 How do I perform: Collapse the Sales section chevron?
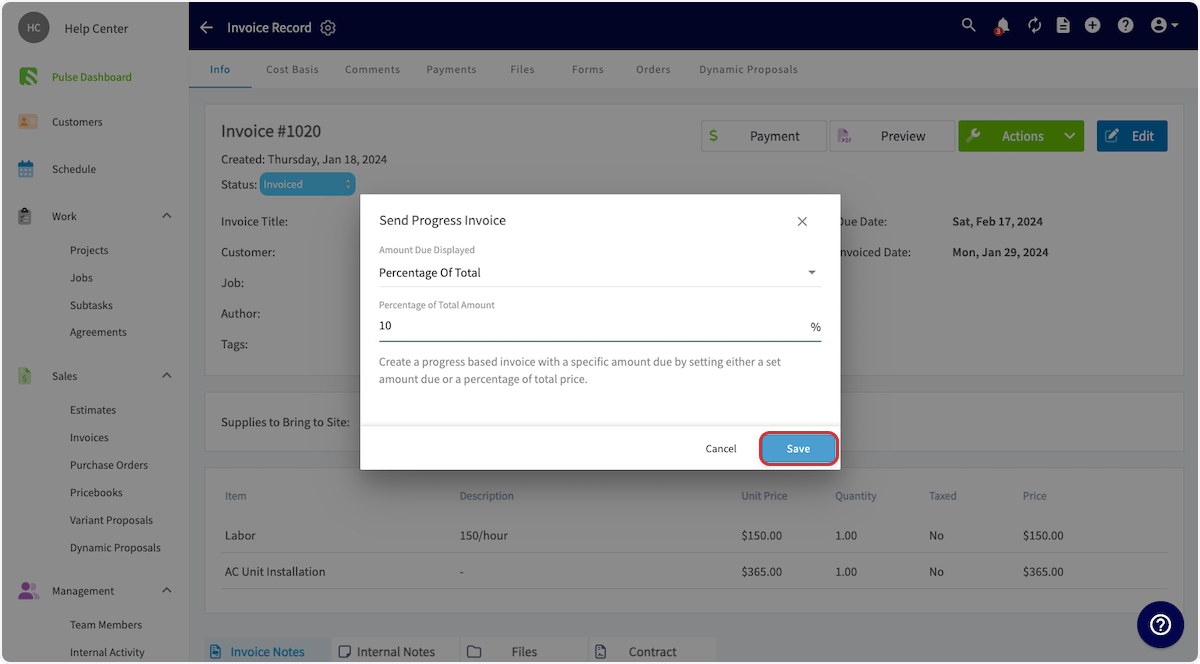point(167,376)
